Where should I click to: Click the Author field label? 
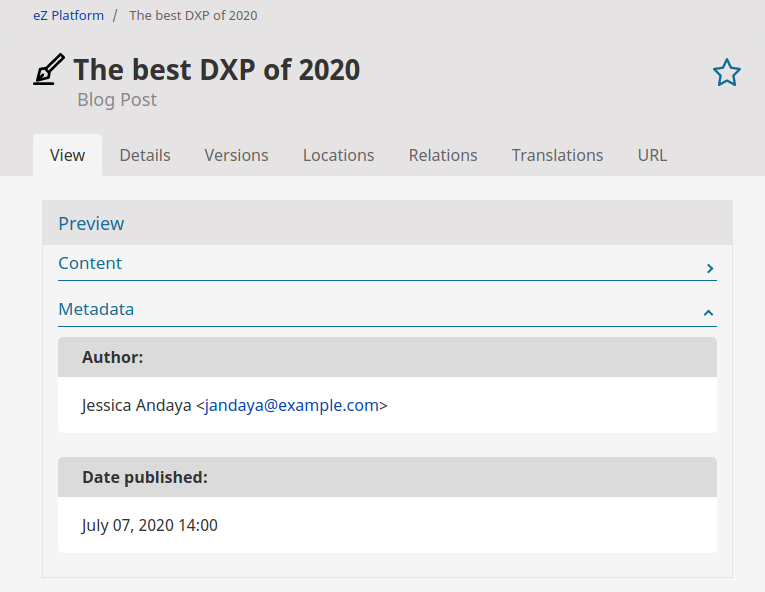pyautogui.click(x=112, y=357)
